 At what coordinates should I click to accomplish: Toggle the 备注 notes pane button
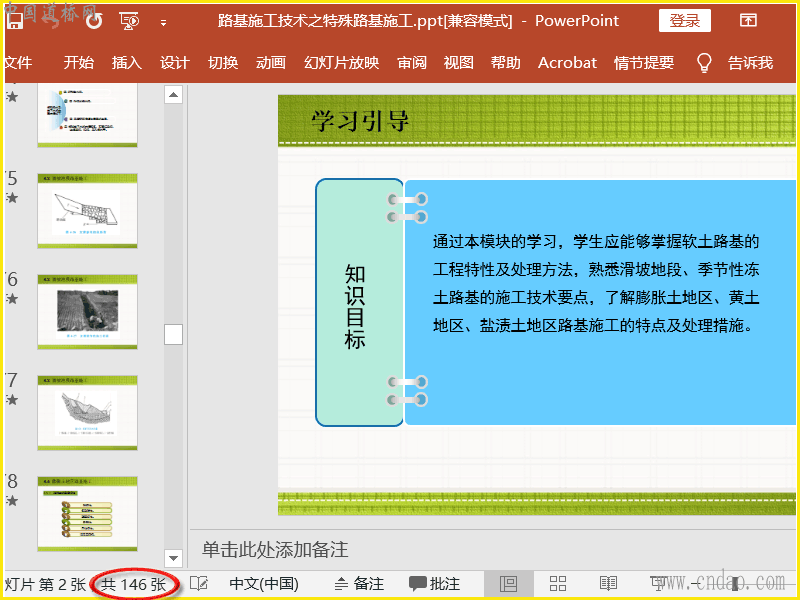click(359, 584)
